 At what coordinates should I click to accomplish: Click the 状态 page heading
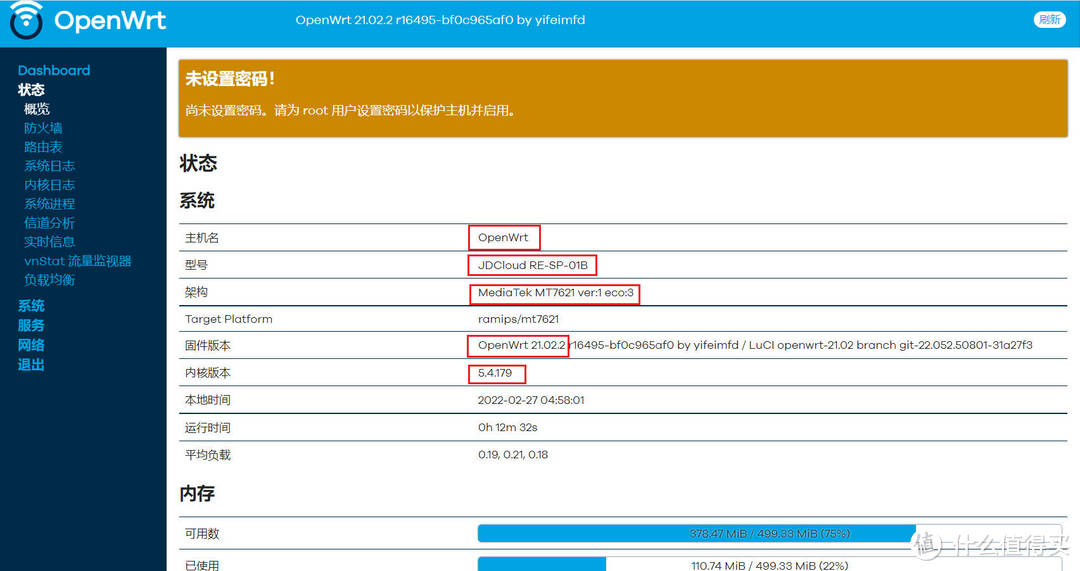pos(198,163)
